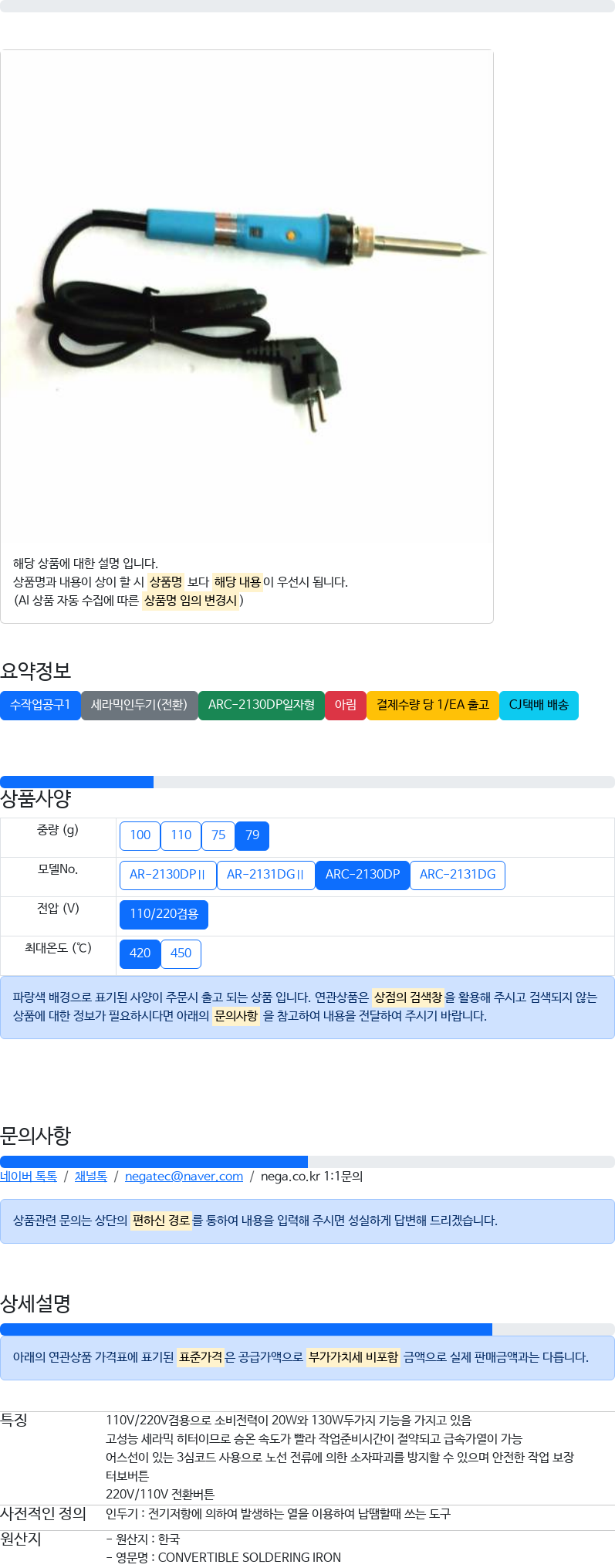Click the yellow 결제수량 당 1/EA 출고 badge

click(x=433, y=705)
